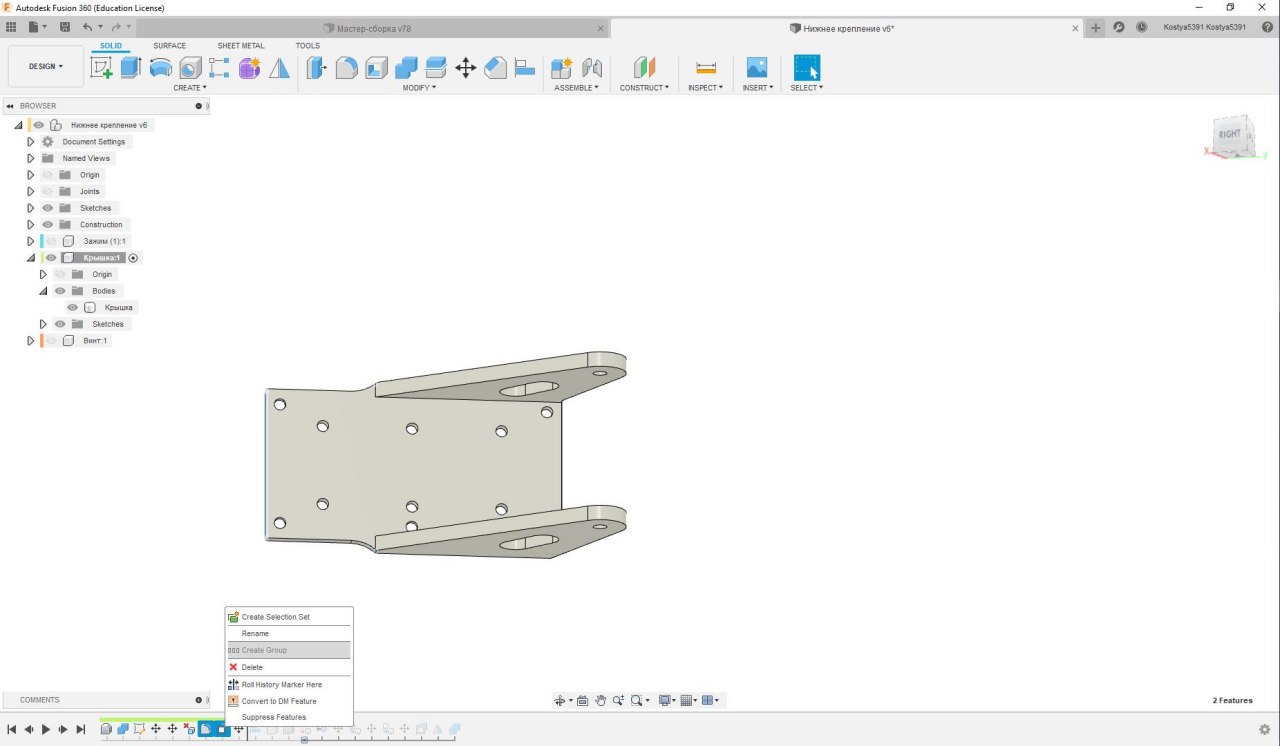
Task: Open the CONSTRUCT dropdown menu
Action: tap(644, 88)
